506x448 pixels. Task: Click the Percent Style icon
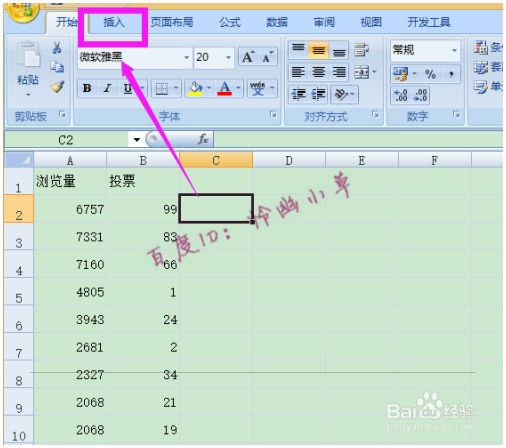430,74
